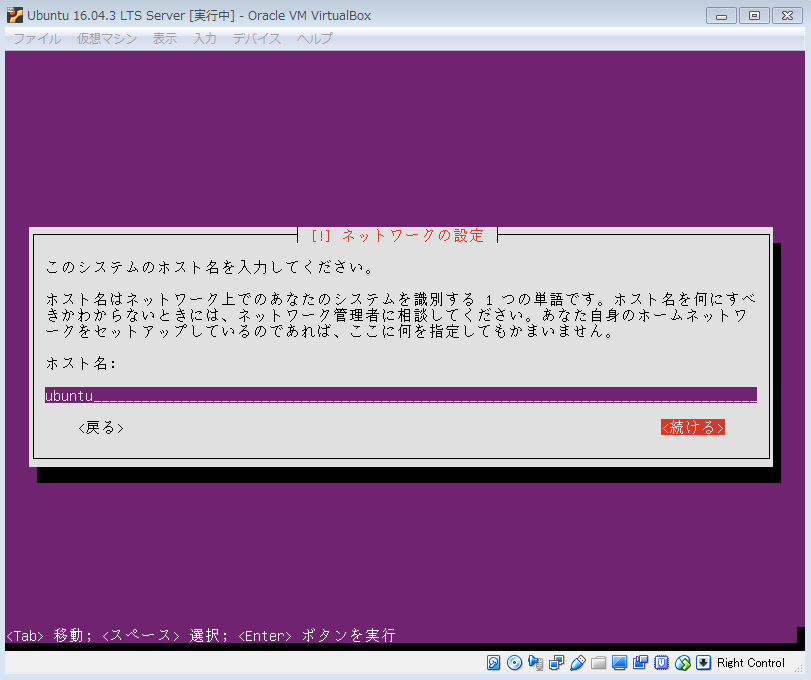Image resolution: width=811 pixels, height=680 pixels.
Task: Click the audio status icon
Action: 536,663
